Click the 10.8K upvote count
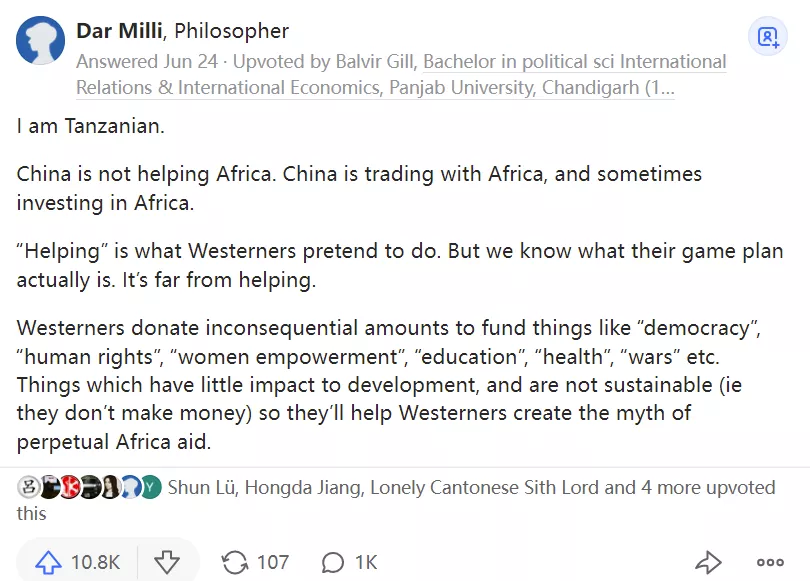Screen dimensions: 810x581 tap(95, 562)
